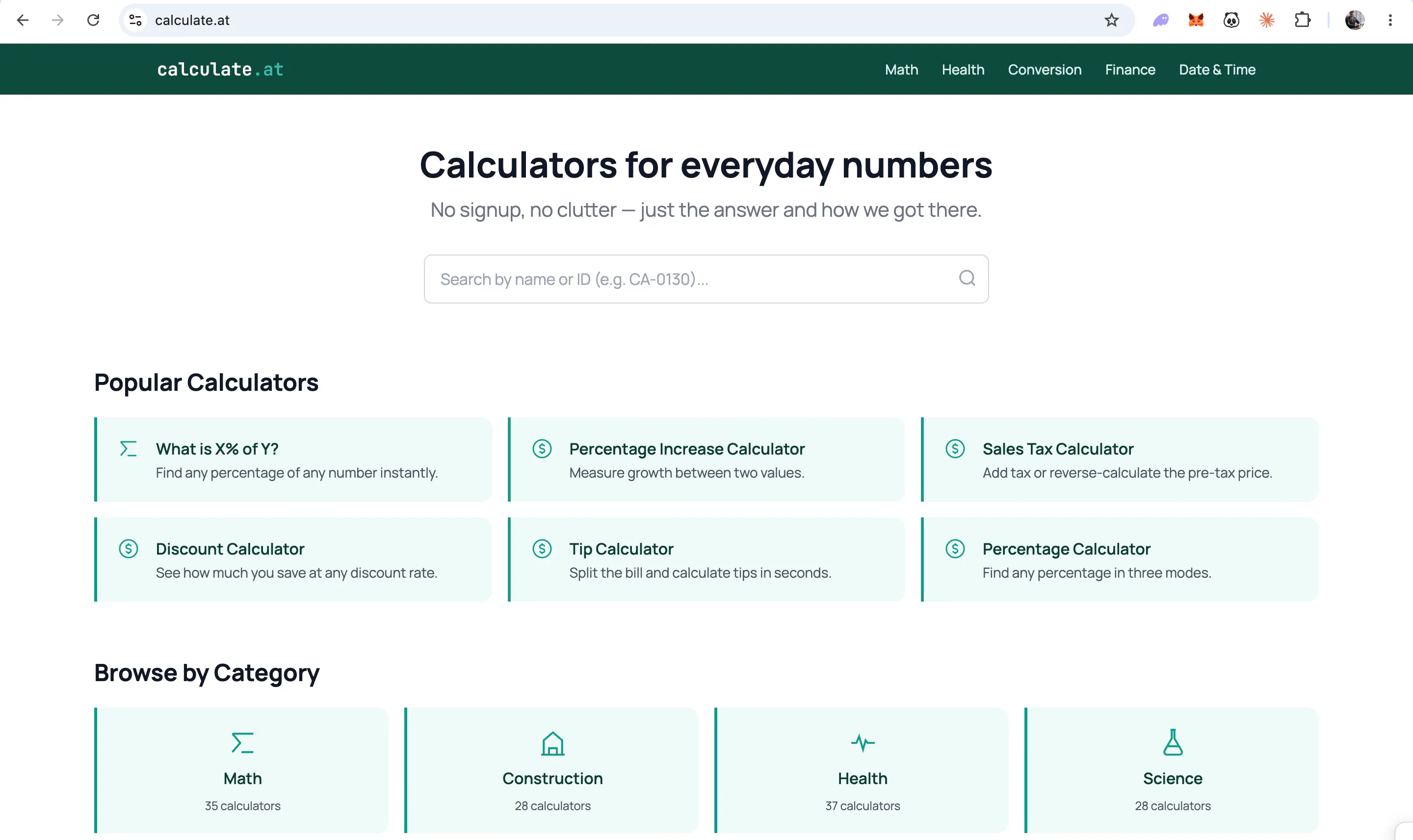Click 'See how much you save at any discount rate.'
Viewport: 1413px width, 840px height.
(x=296, y=573)
